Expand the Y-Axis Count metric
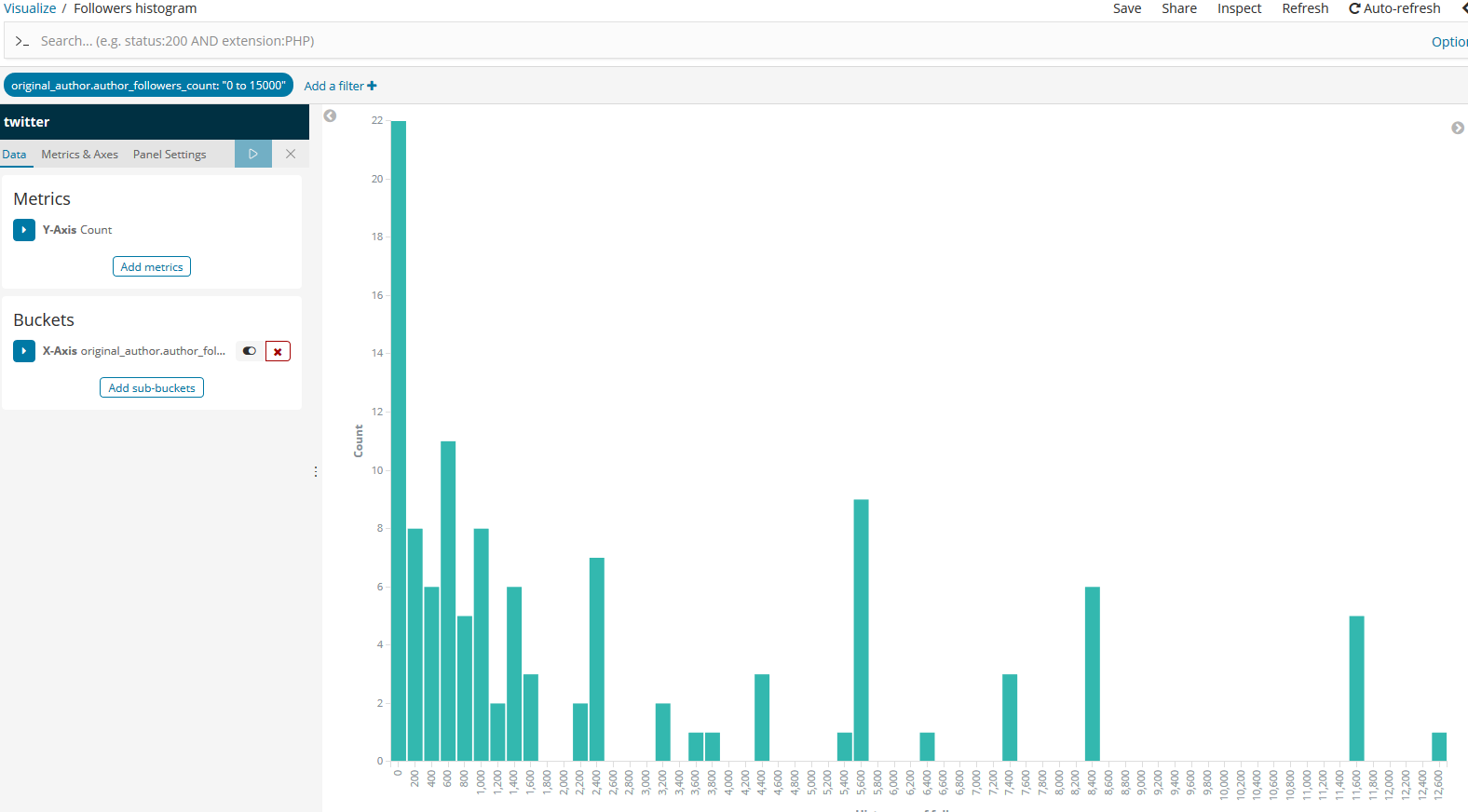 [x=24, y=230]
